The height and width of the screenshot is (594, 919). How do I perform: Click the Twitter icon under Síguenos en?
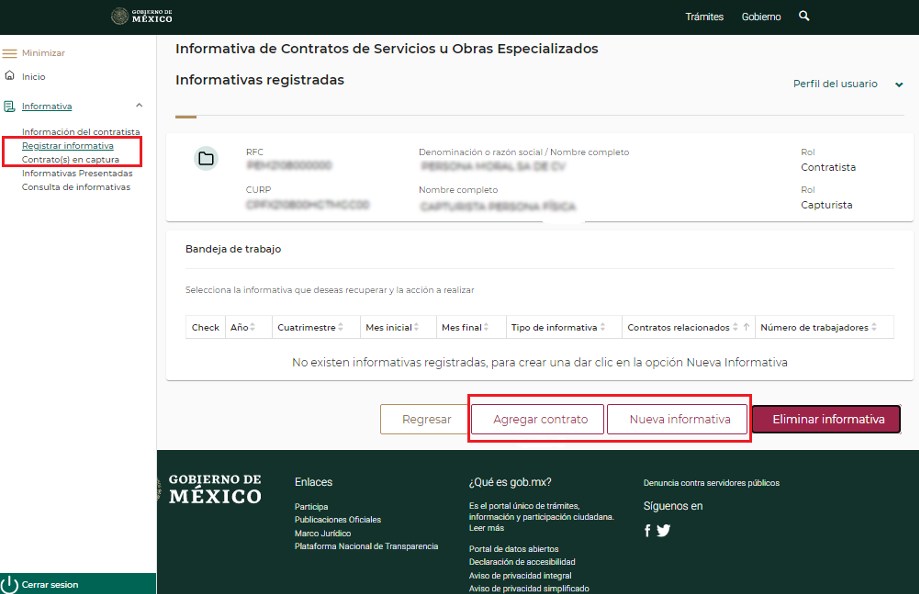pos(663,530)
